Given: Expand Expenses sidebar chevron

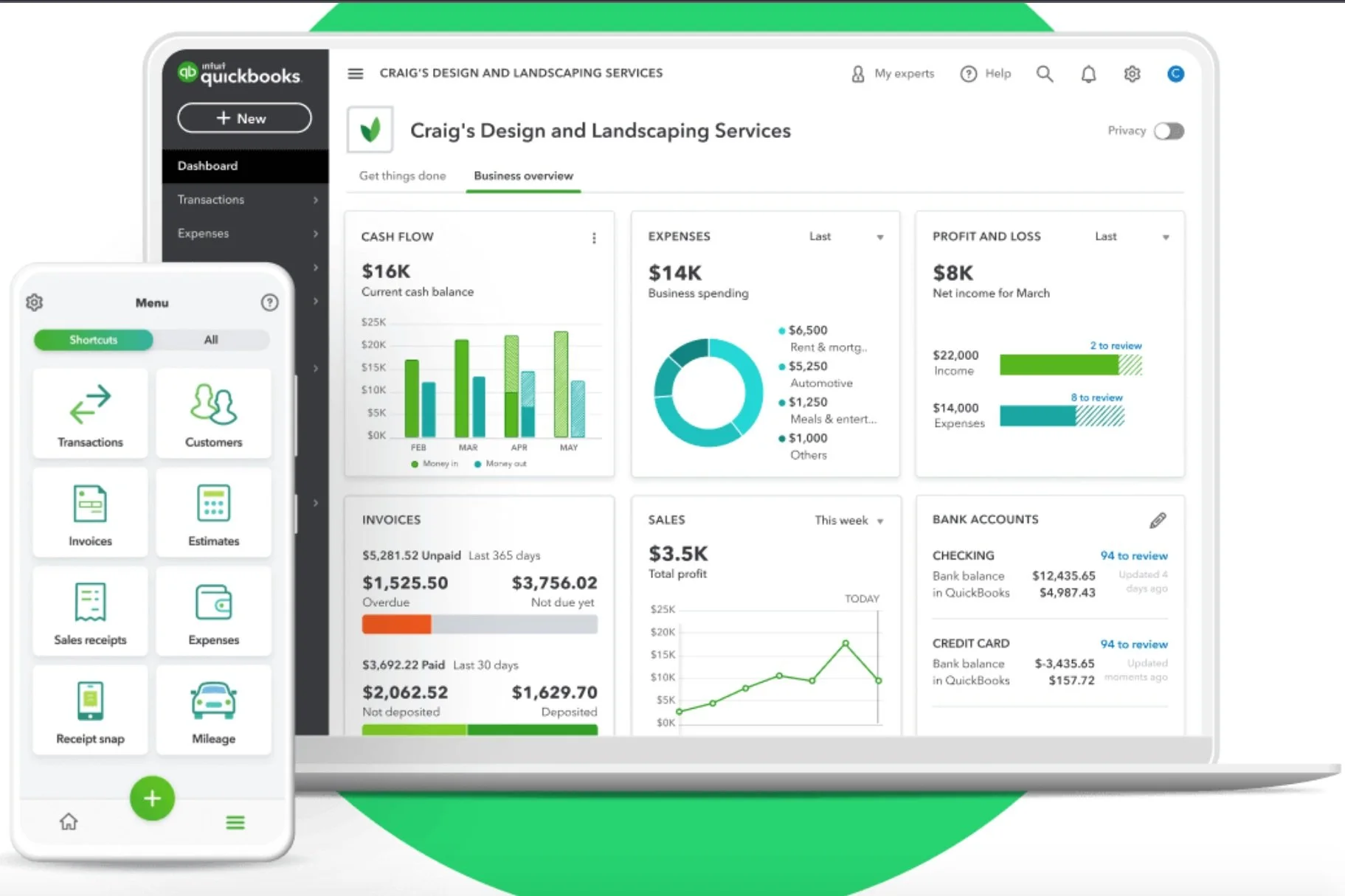Looking at the screenshot, I should pos(316,234).
